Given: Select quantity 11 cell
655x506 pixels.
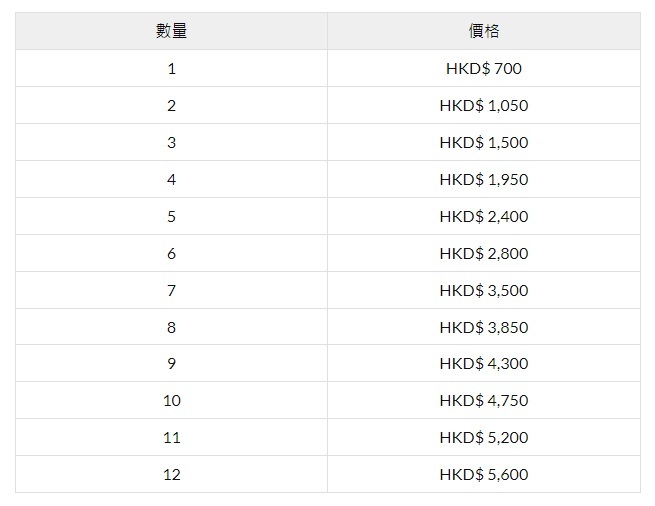Looking at the screenshot, I should pyautogui.click(x=171, y=438).
